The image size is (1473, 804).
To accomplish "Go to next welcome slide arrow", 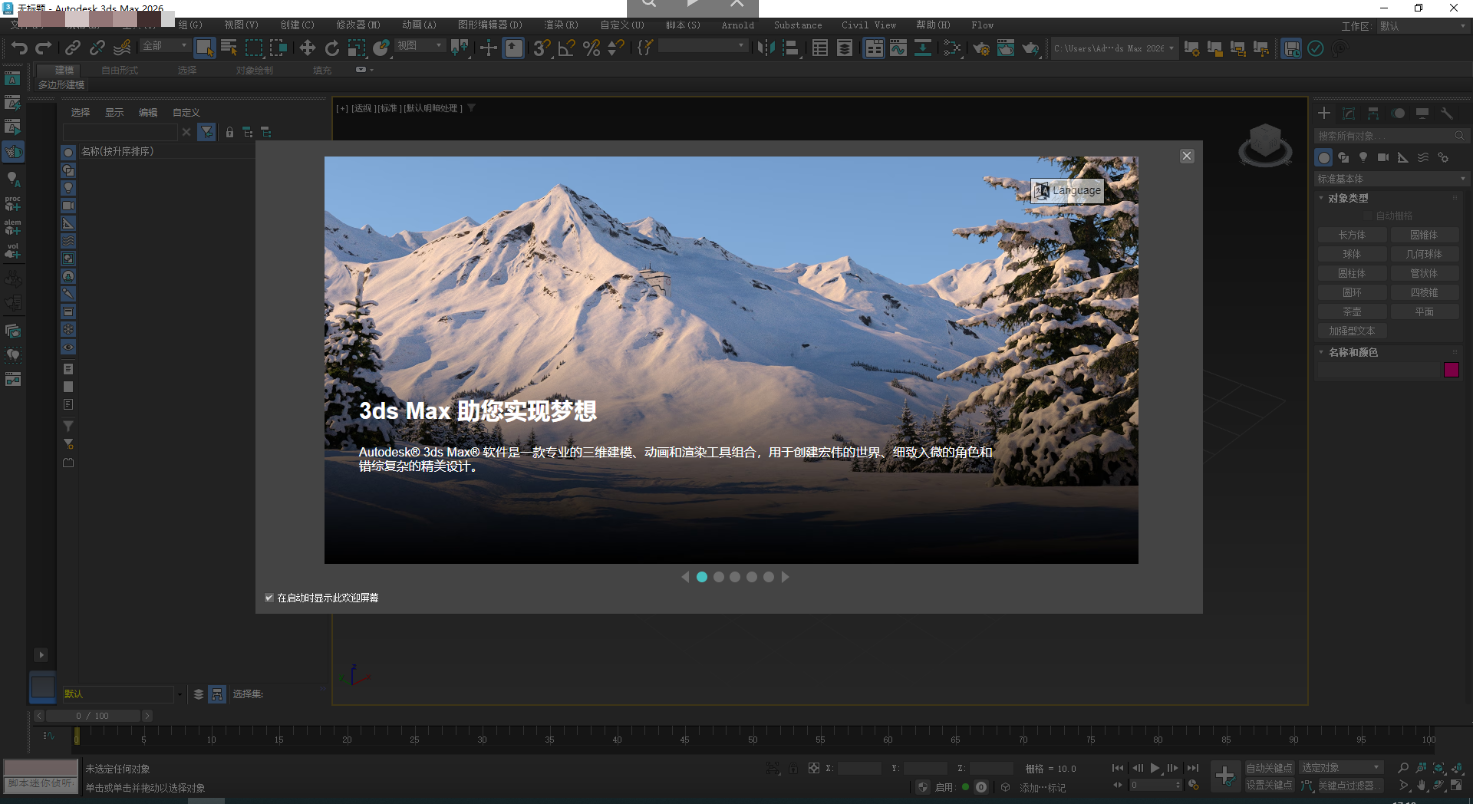I will (785, 577).
